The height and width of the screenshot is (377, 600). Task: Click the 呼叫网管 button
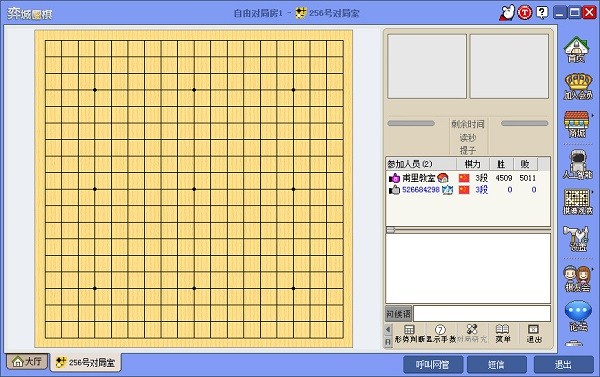(433, 364)
